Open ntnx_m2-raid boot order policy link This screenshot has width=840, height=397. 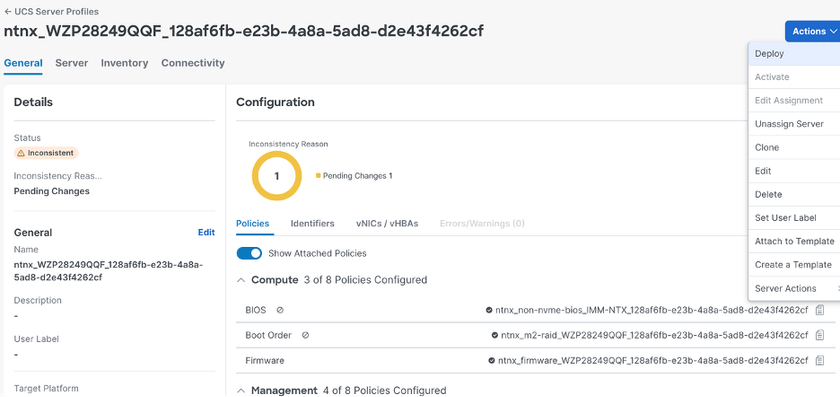click(x=654, y=335)
